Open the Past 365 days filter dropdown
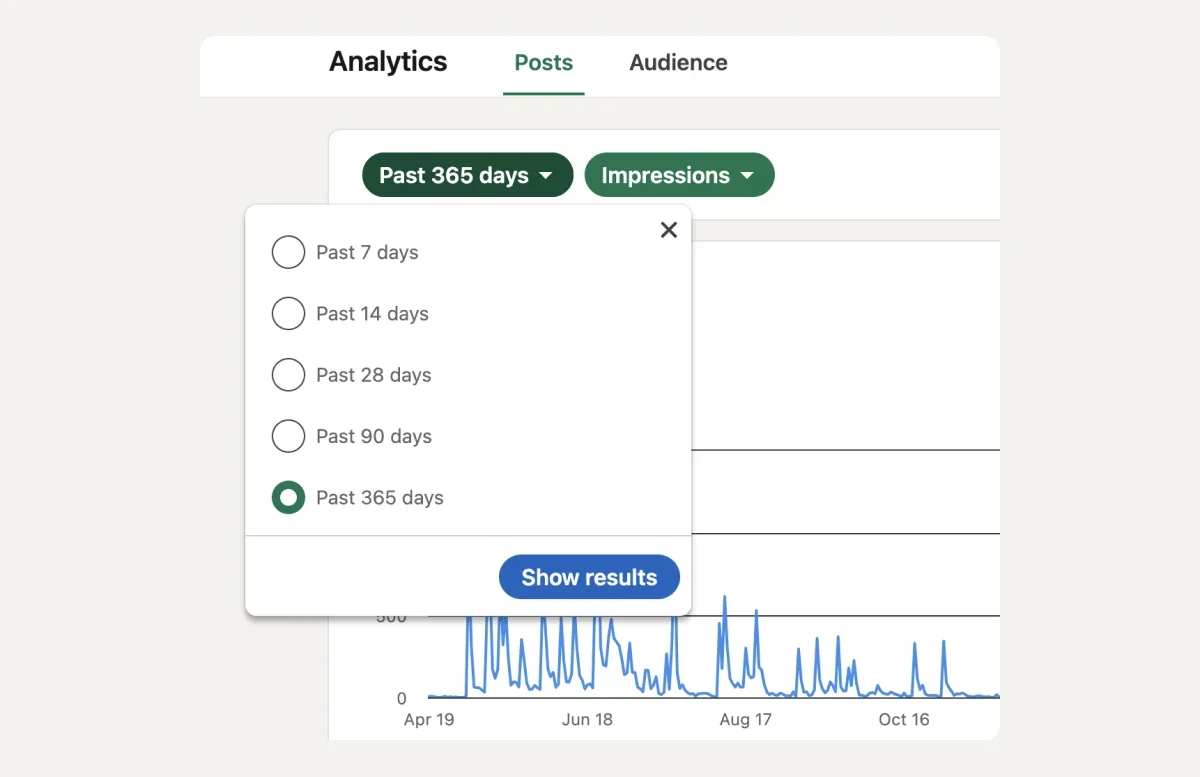 [467, 175]
